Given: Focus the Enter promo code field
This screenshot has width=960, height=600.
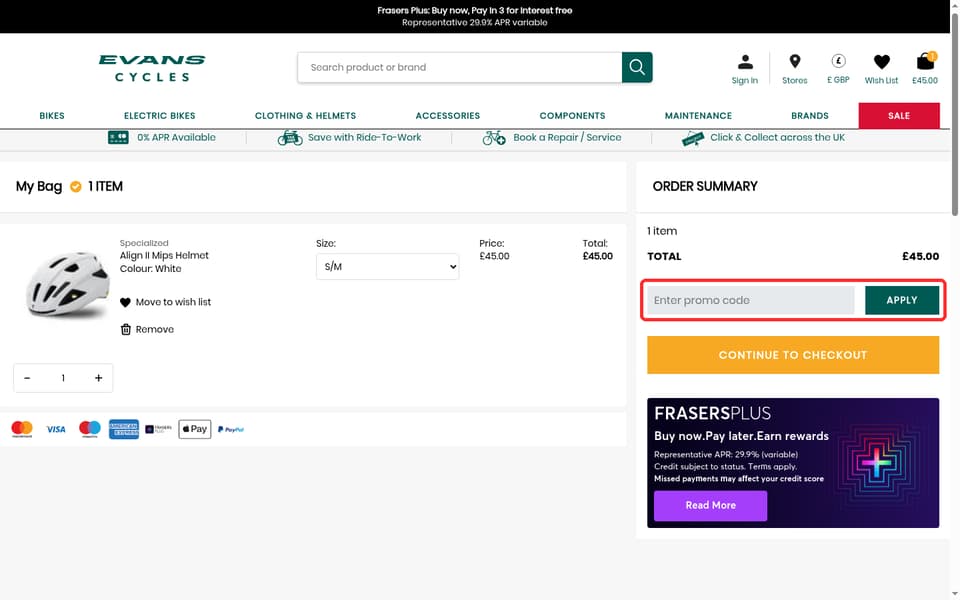Looking at the screenshot, I should coord(751,301).
